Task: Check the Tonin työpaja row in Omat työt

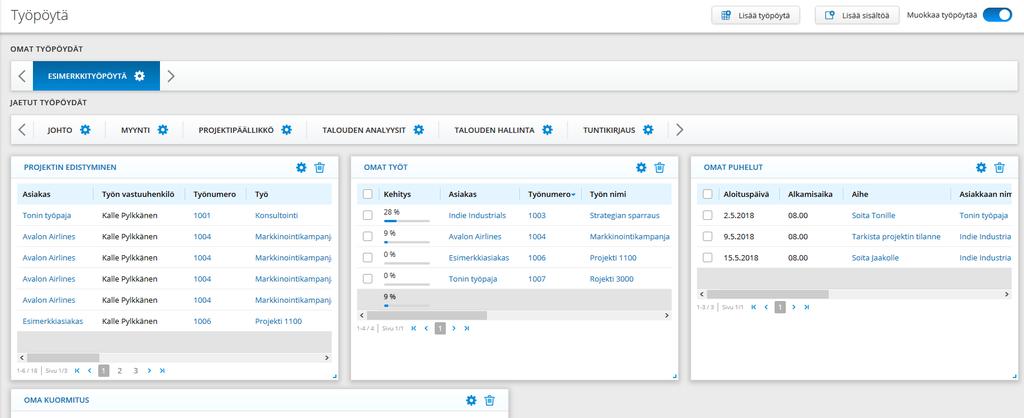Action: coord(368,279)
